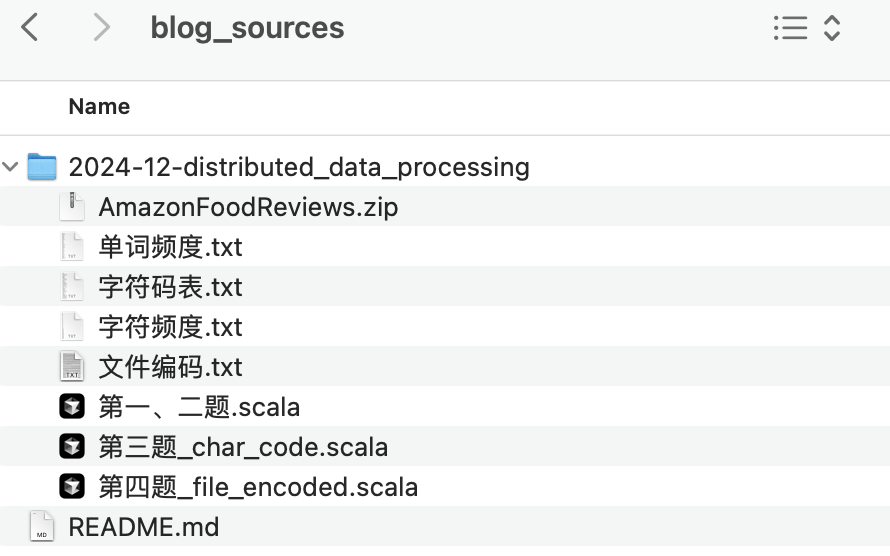Screen dimensions: 890x556
Task: Select 第四题_file_encoded.scala file name
Action: pos(258,487)
